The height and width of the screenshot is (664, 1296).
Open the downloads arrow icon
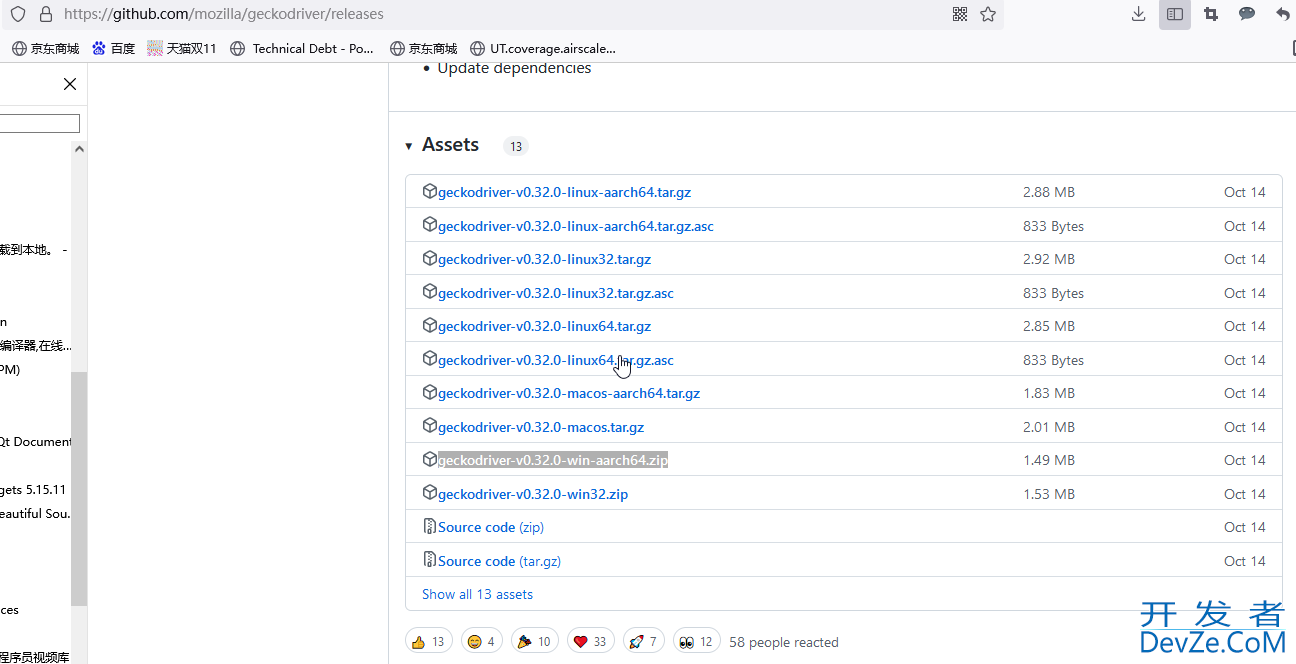pos(1138,14)
